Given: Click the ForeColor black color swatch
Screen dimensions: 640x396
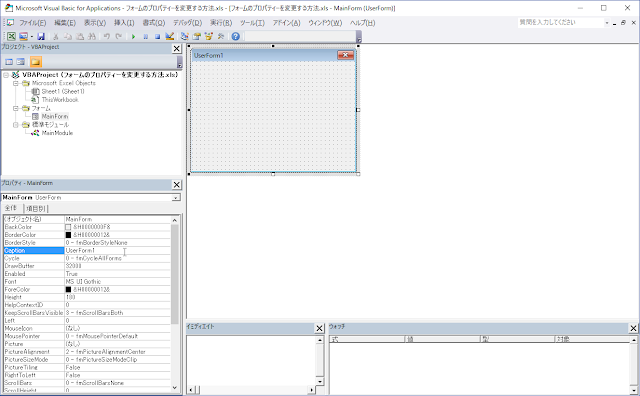Looking at the screenshot, I should pyautogui.click(x=68, y=289).
